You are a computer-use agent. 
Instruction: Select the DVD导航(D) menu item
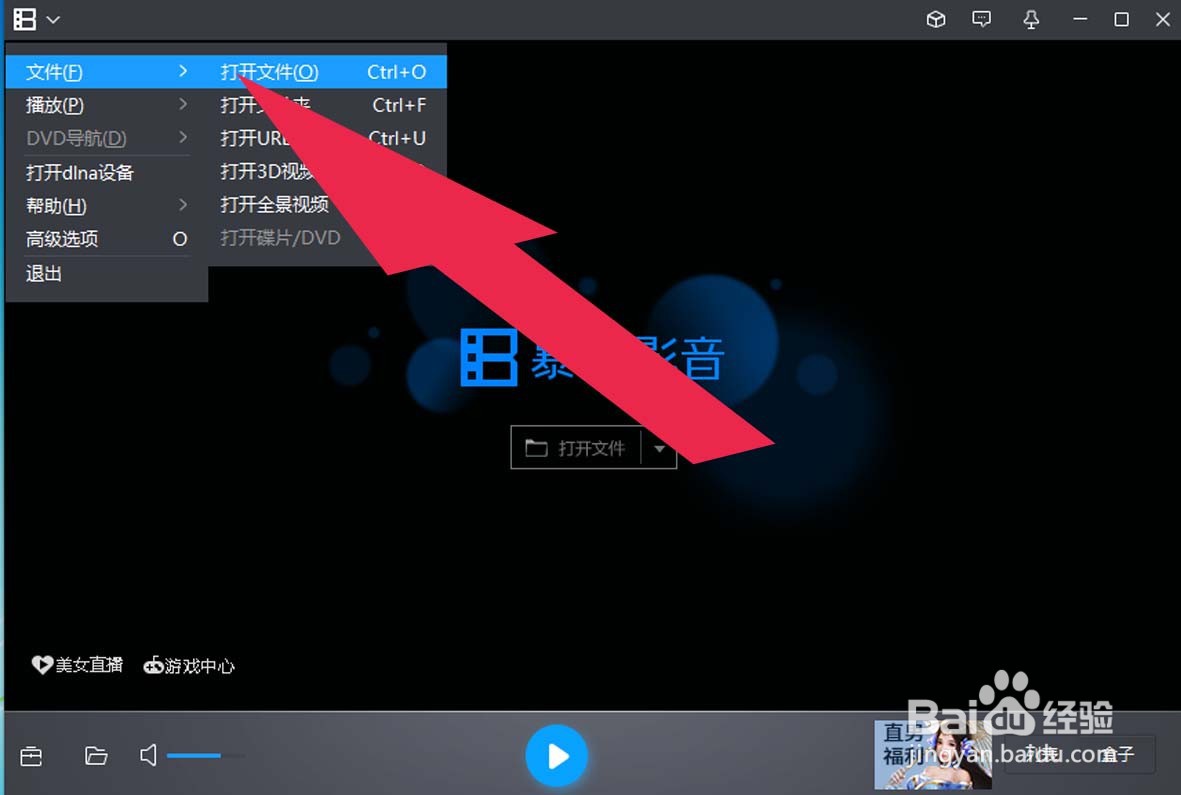pos(106,138)
